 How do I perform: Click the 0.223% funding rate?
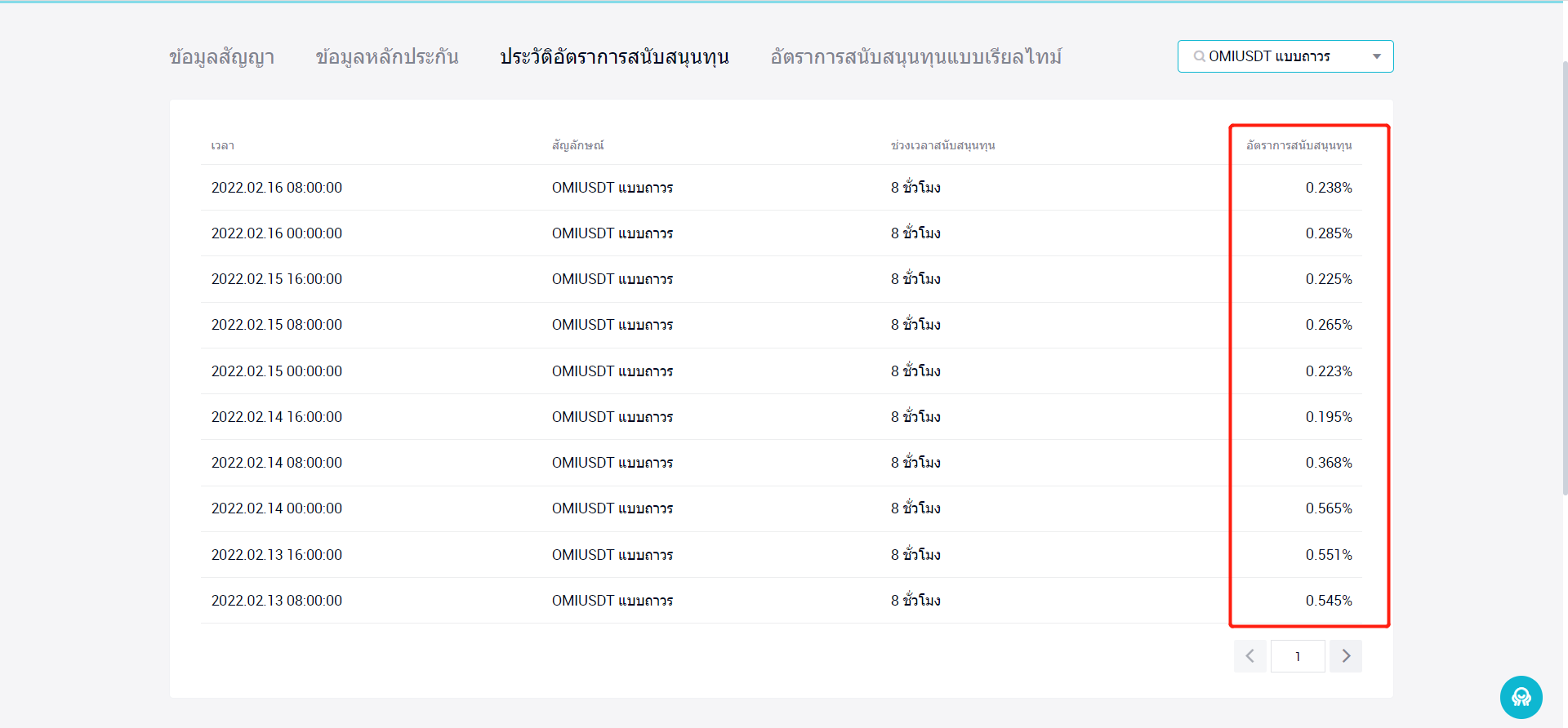(x=1329, y=371)
